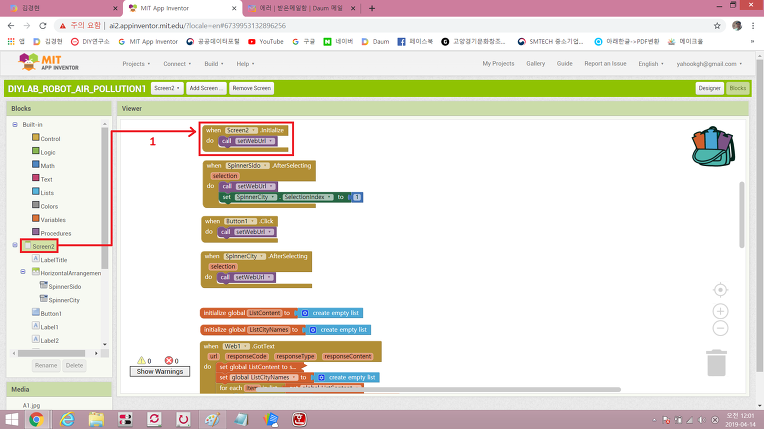Collapse the Built-in blocks tree

pos(15,125)
